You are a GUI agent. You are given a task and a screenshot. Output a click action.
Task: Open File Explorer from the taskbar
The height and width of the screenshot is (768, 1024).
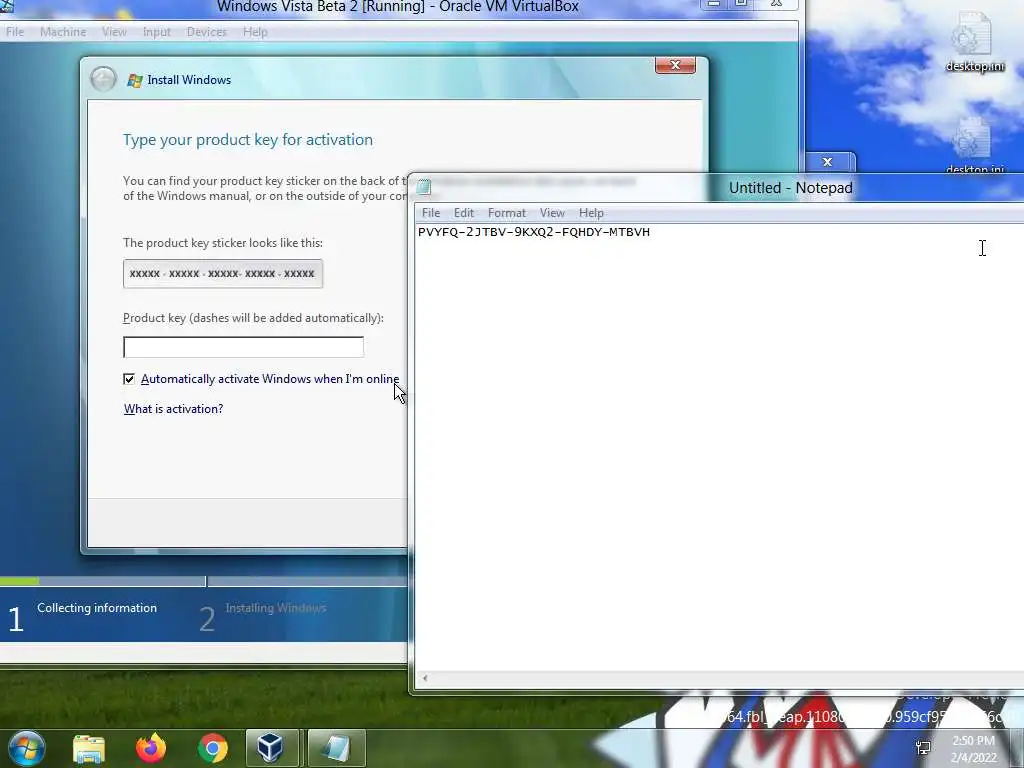click(89, 749)
